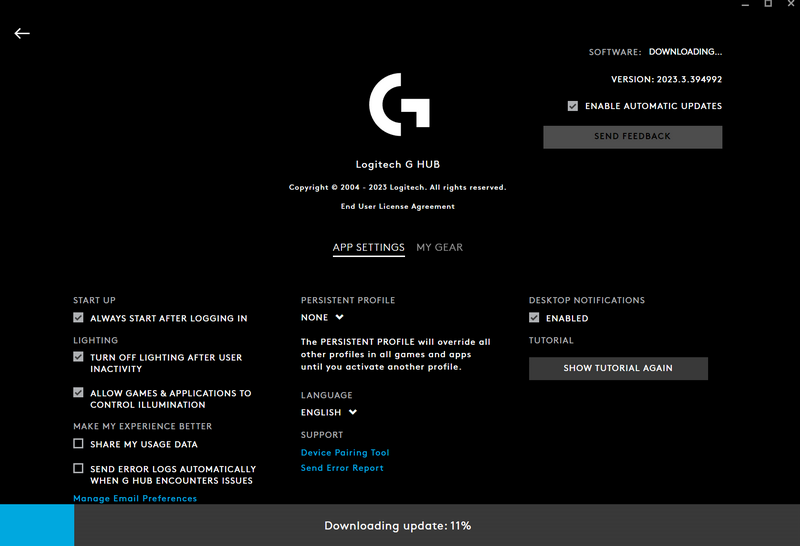The width and height of the screenshot is (800, 546).
Task: Uncheck Always Start After Logging In
Action: click(x=79, y=318)
